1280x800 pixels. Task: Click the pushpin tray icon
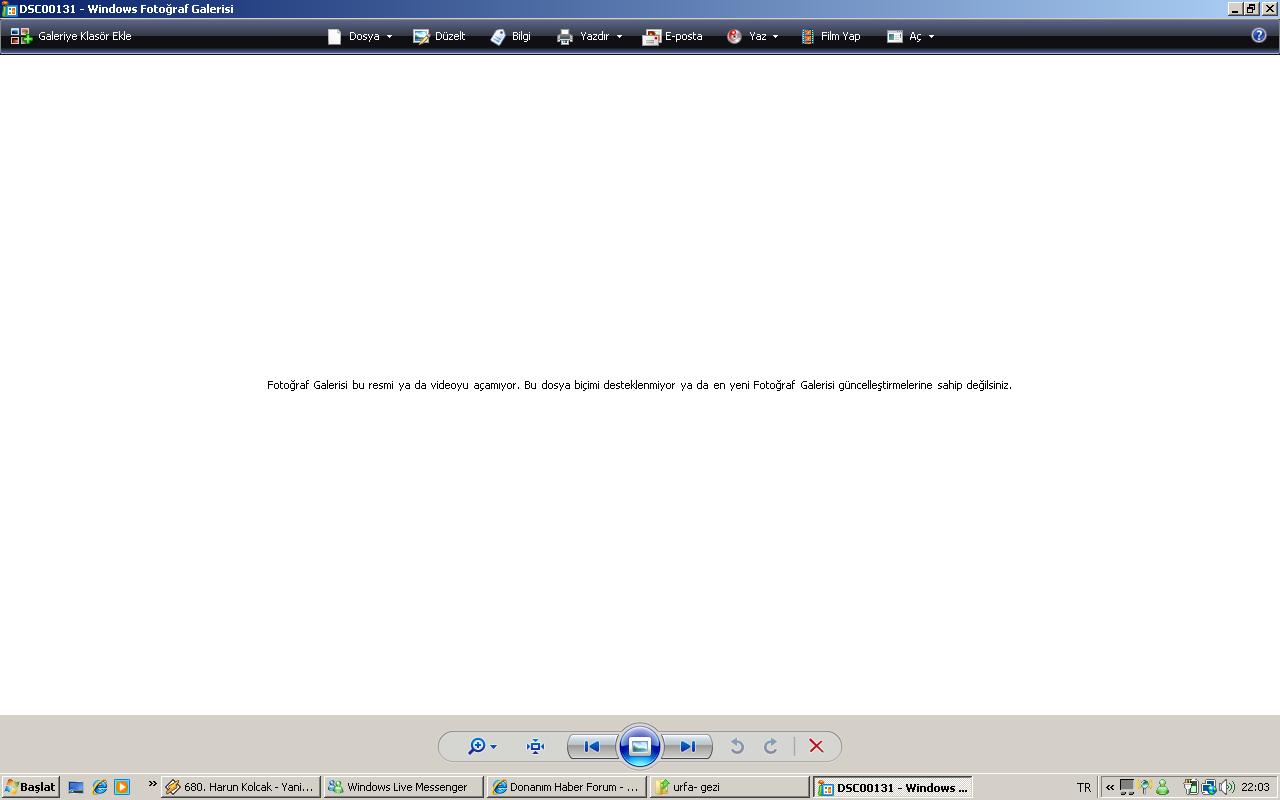(1145, 787)
